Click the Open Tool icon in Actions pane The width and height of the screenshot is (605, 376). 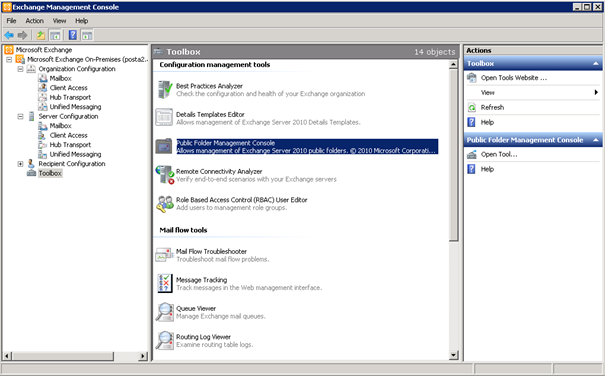tap(471, 154)
